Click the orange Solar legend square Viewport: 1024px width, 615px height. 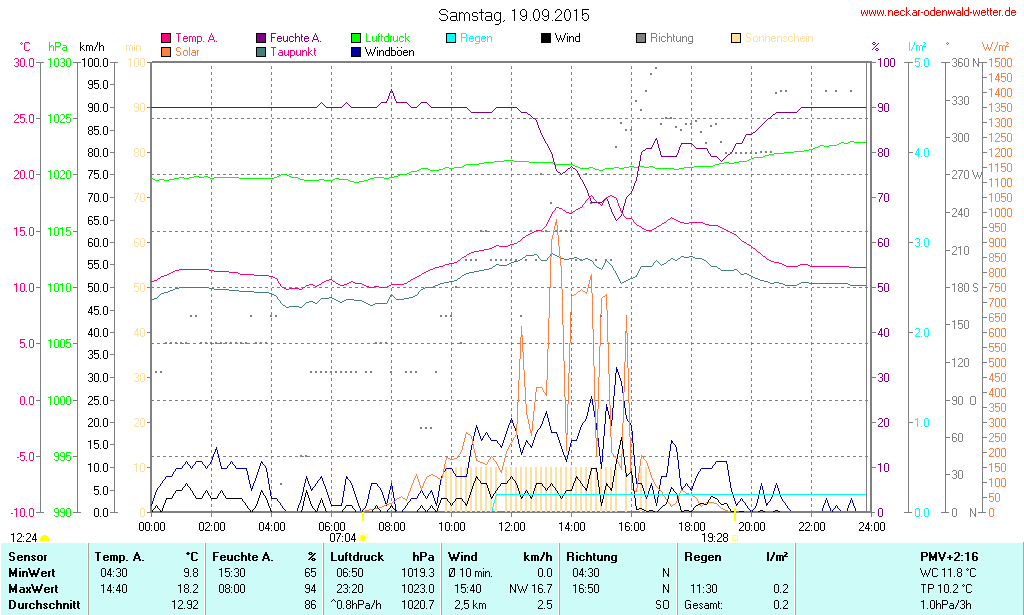(166, 51)
